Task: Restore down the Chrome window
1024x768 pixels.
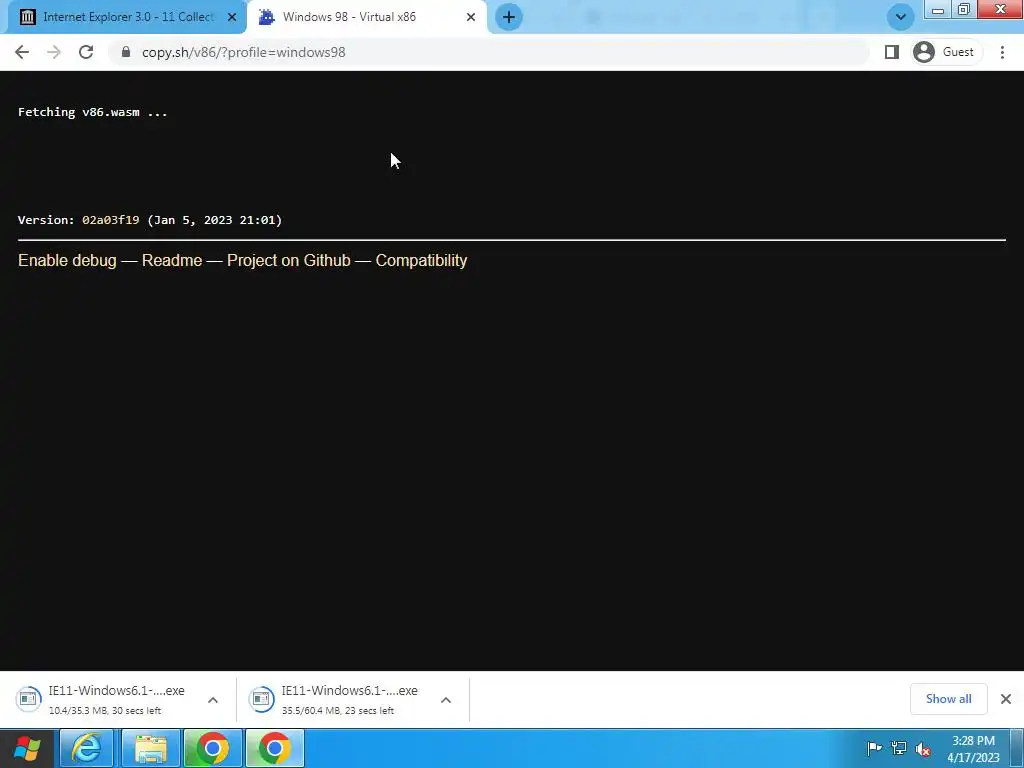Action: [x=964, y=9]
